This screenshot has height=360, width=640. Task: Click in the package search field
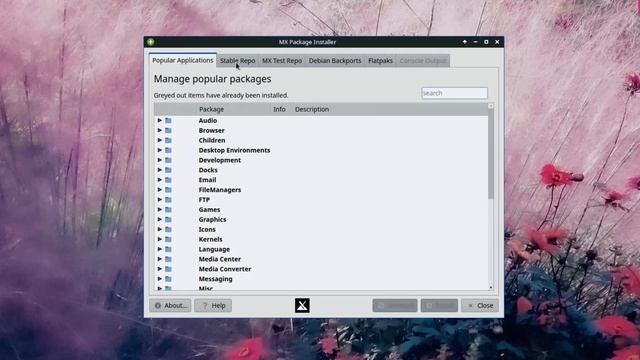(x=454, y=93)
